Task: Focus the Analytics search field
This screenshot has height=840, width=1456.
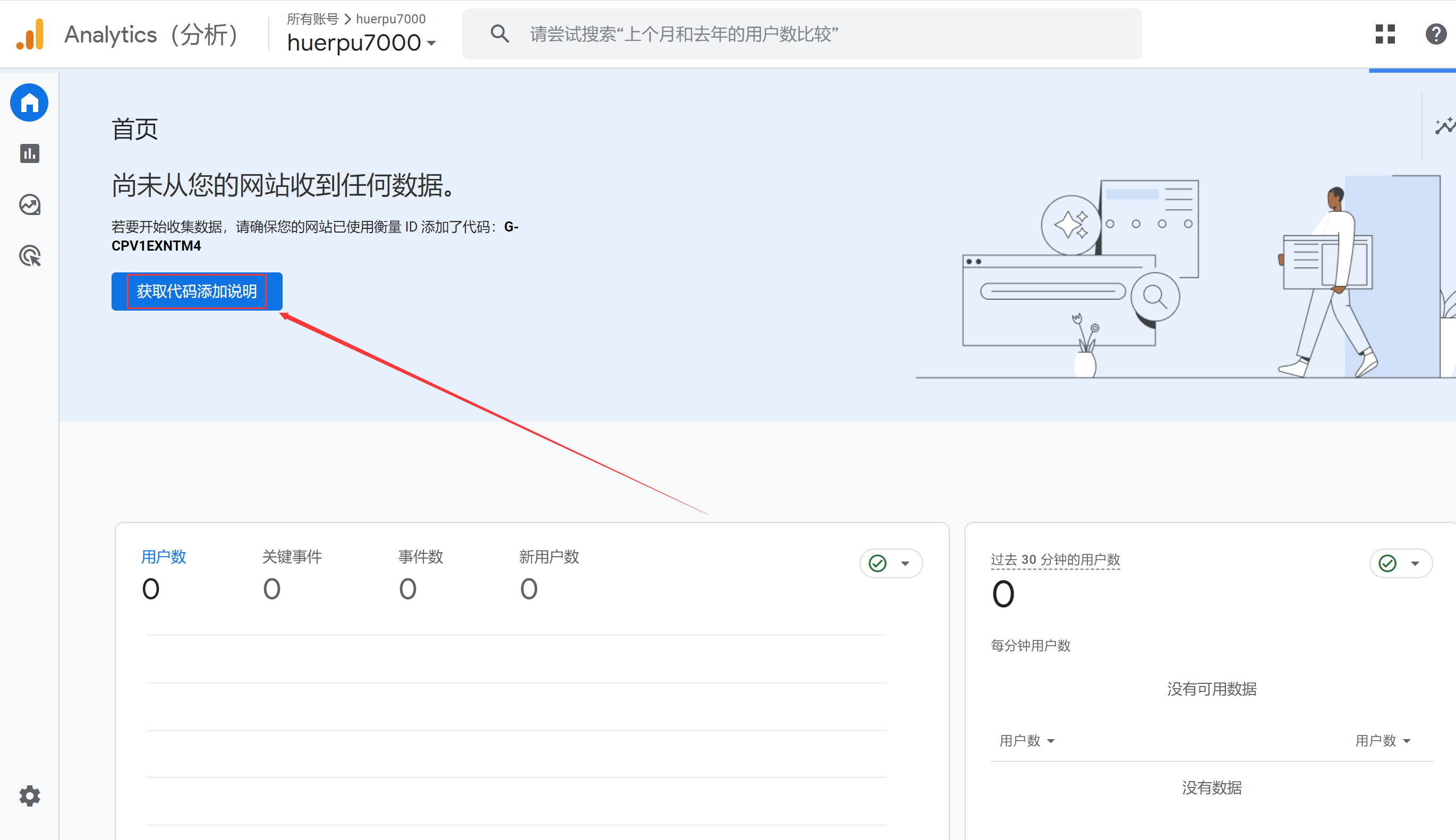Action: point(802,34)
